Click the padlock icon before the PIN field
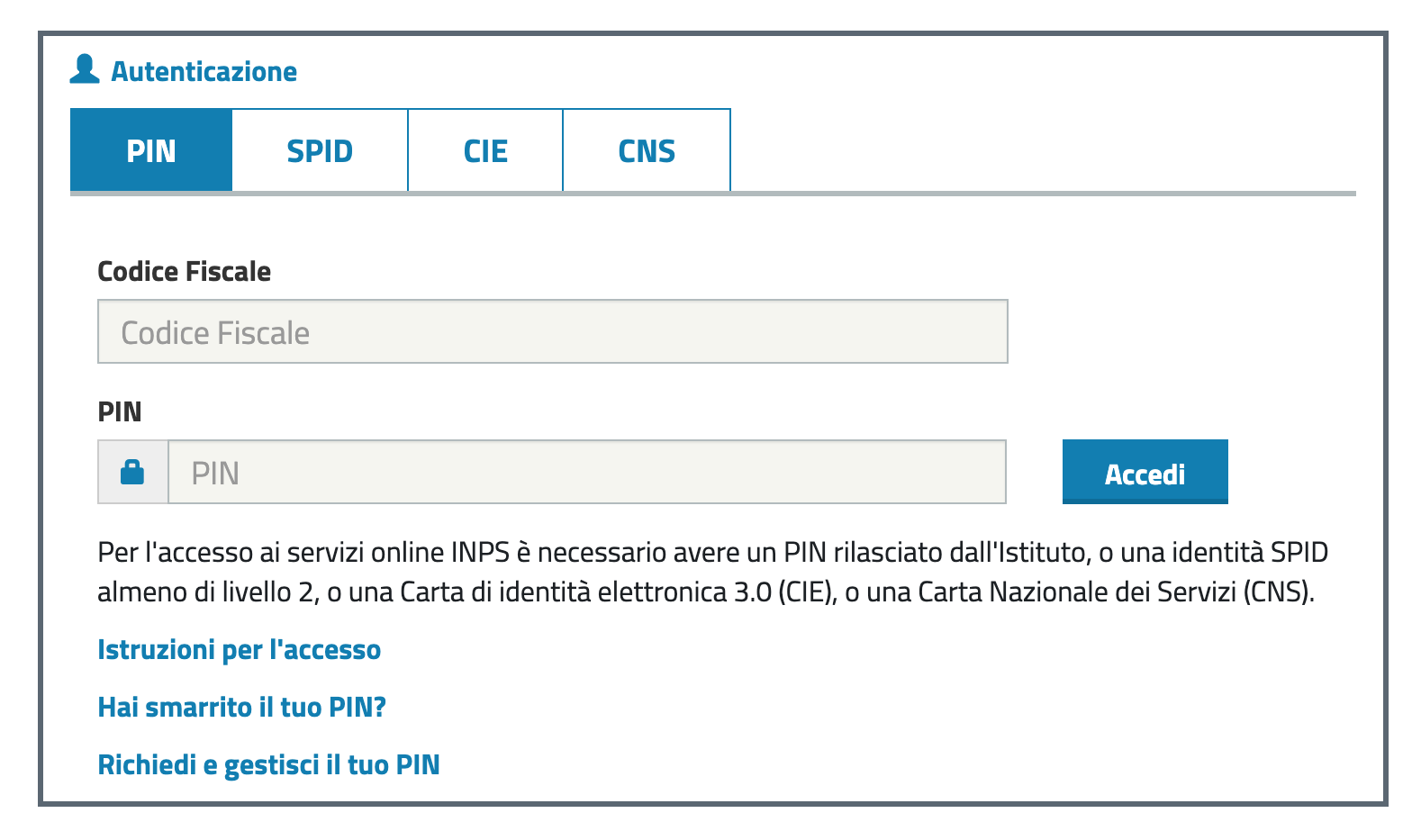This screenshot has width=1412, height=840. point(132,472)
